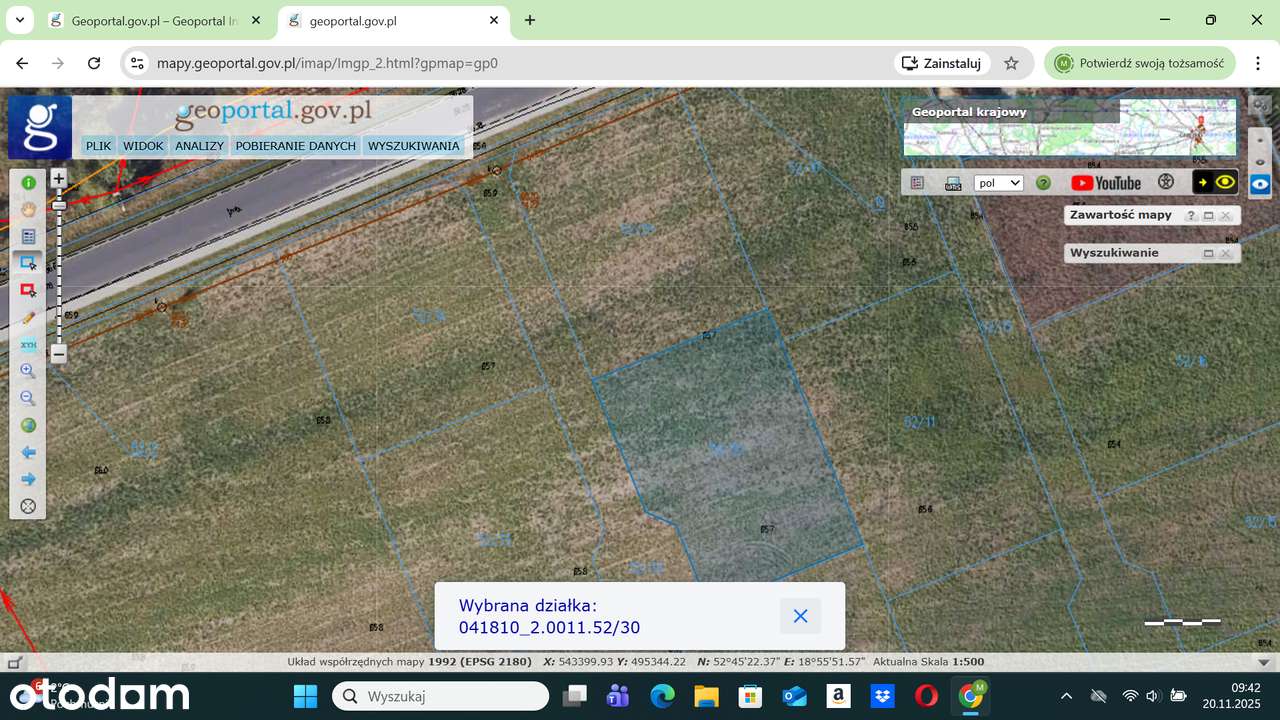Open the PLIK menu
Screen dimensions: 1280x720
click(x=99, y=146)
